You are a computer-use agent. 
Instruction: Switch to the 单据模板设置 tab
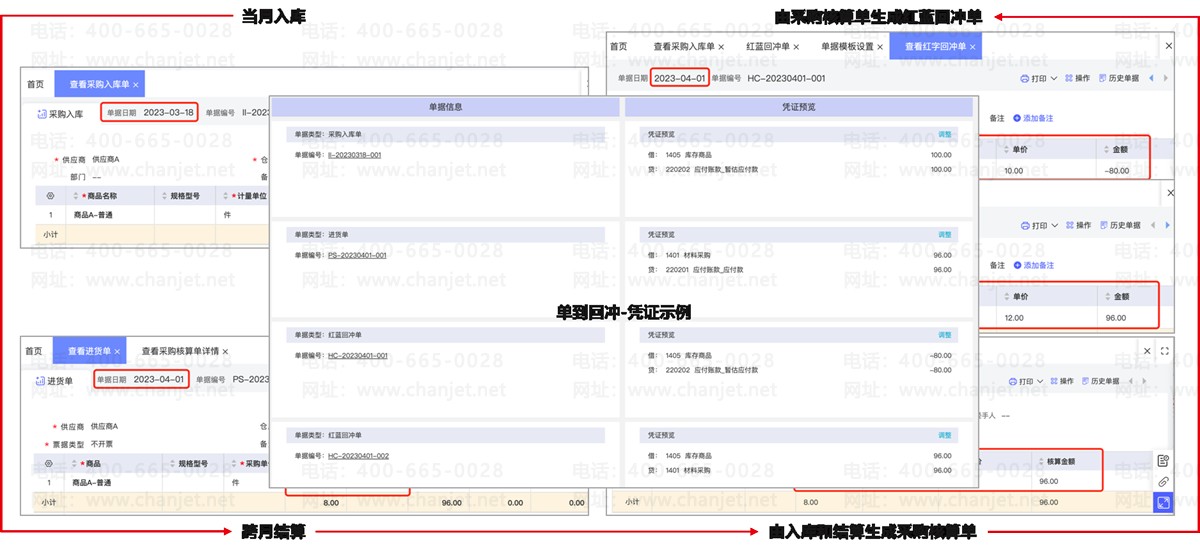[x=848, y=46]
